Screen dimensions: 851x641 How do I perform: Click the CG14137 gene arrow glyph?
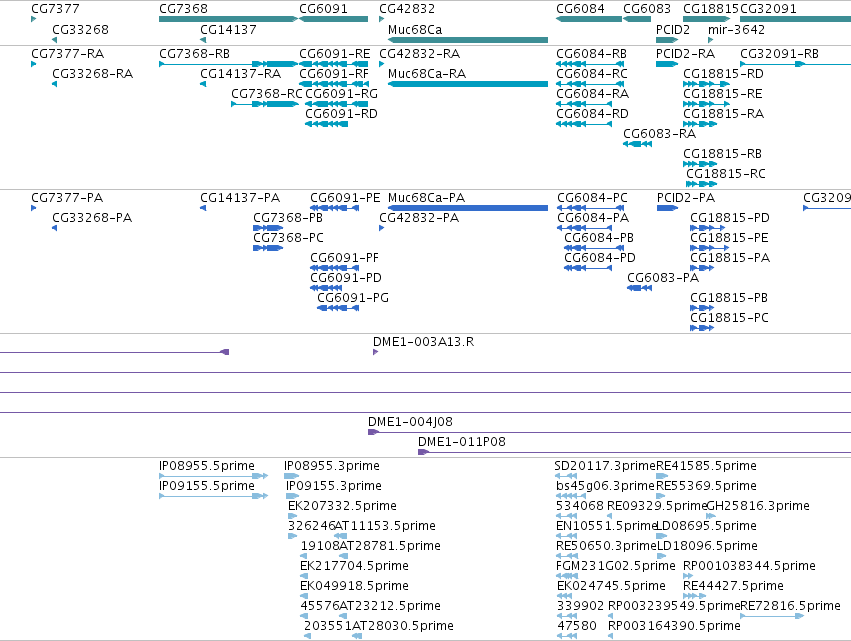click(203, 40)
